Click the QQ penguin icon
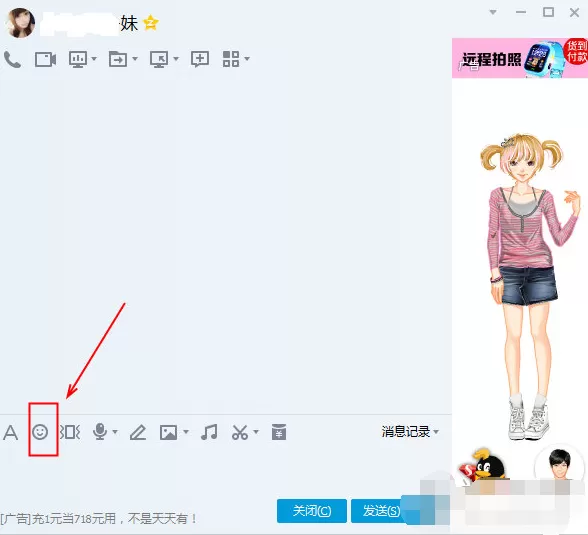This screenshot has width=588, height=535. [x=484, y=465]
